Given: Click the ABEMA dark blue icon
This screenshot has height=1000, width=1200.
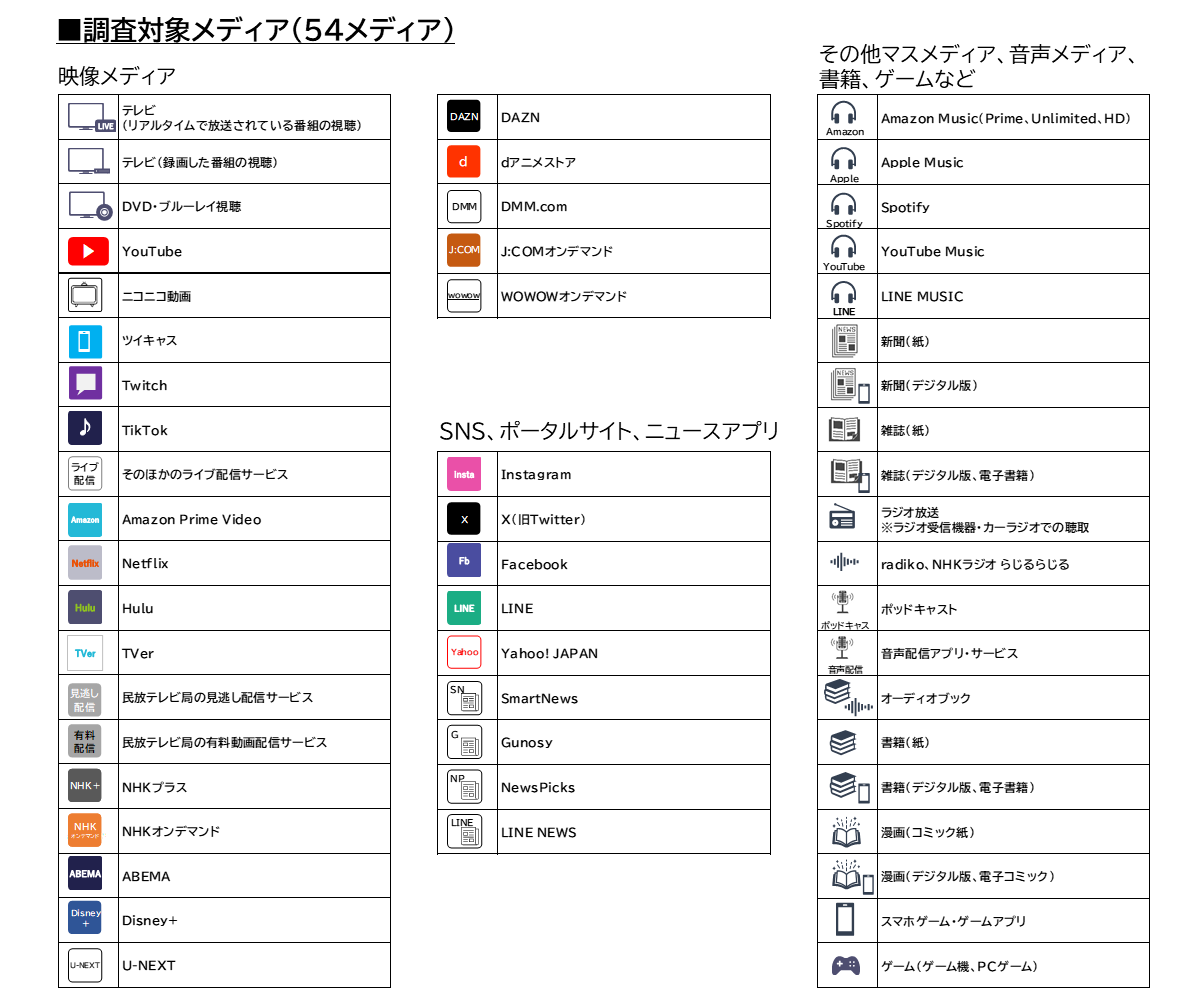Looking at the screenshot, I should pyautogui.click(x=85, y=874).
